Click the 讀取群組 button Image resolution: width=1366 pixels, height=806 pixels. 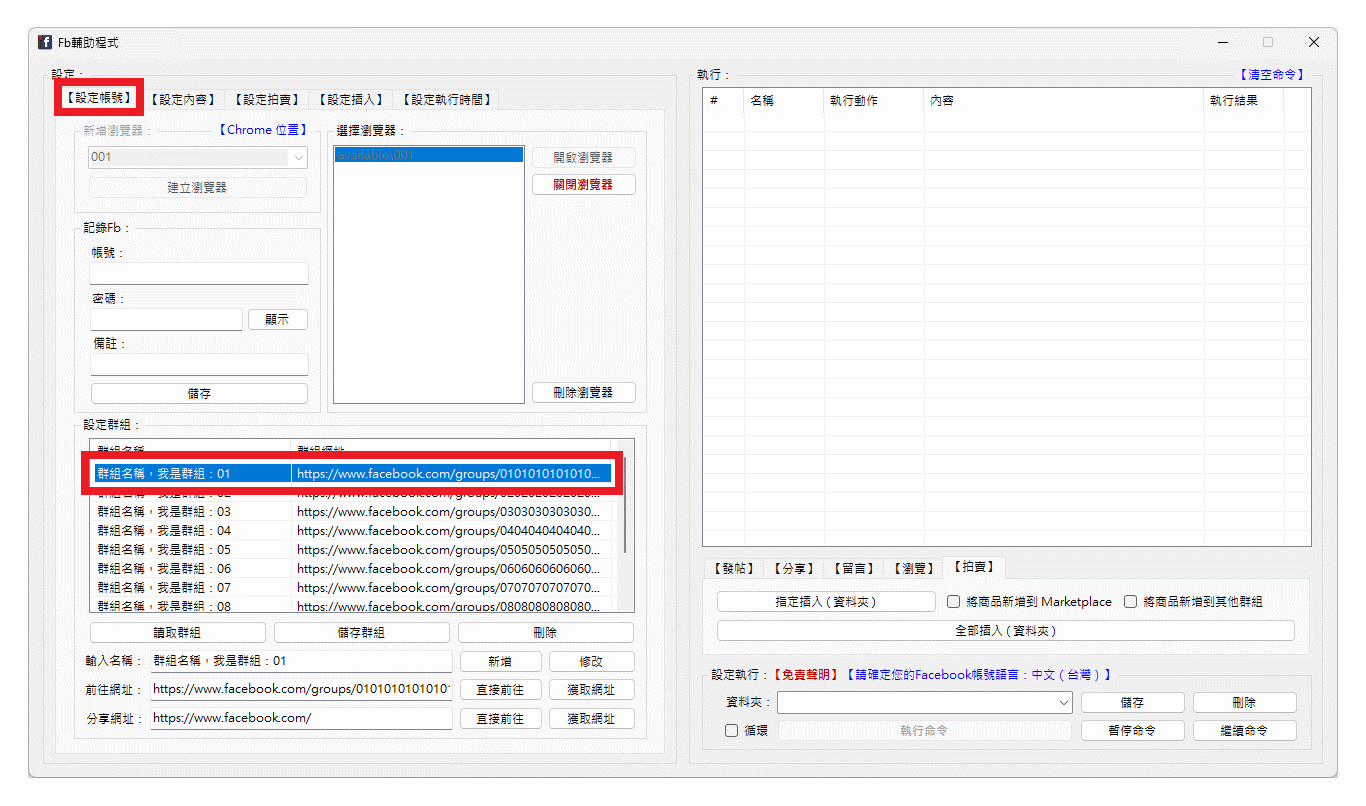pos(178,632)
